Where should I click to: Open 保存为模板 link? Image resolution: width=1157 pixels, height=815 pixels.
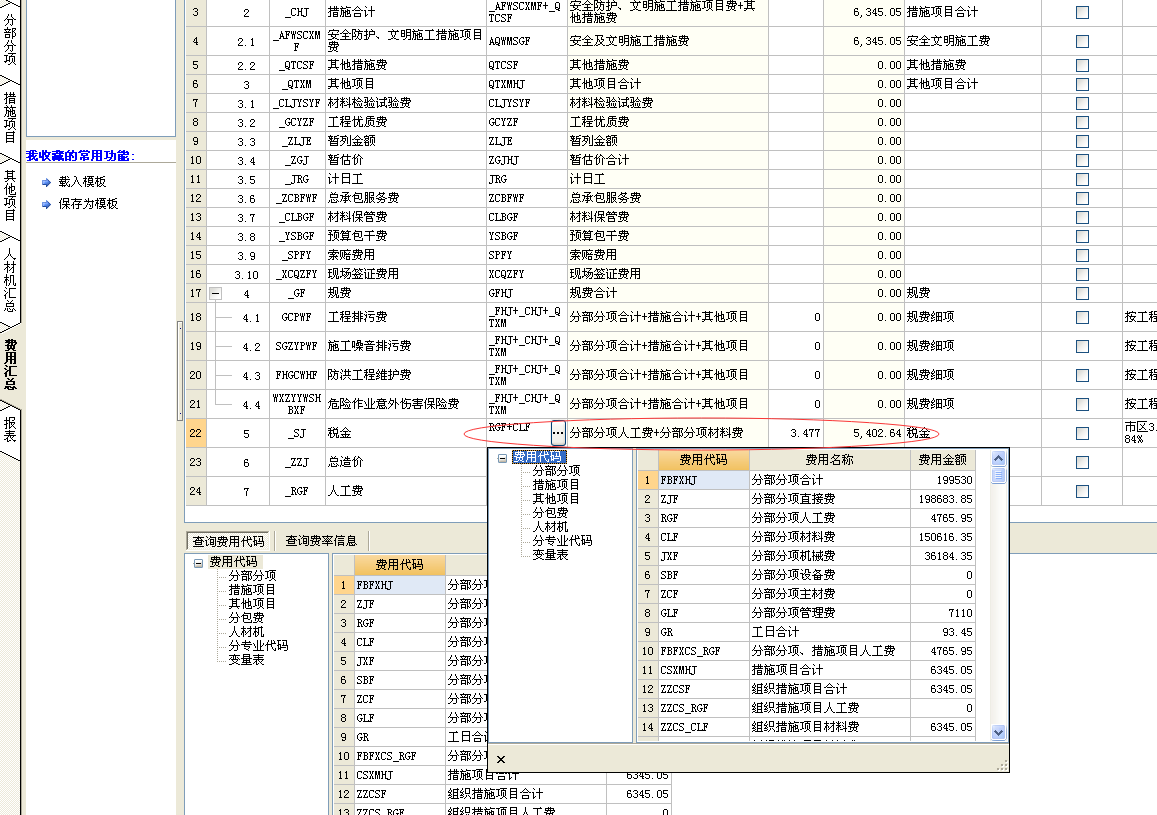[x=88, y=204]
